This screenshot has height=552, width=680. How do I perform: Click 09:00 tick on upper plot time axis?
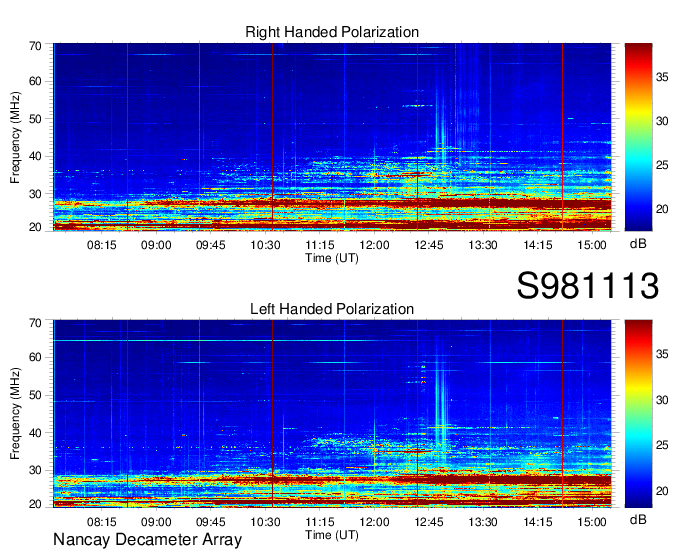click(x=156, y=245)
